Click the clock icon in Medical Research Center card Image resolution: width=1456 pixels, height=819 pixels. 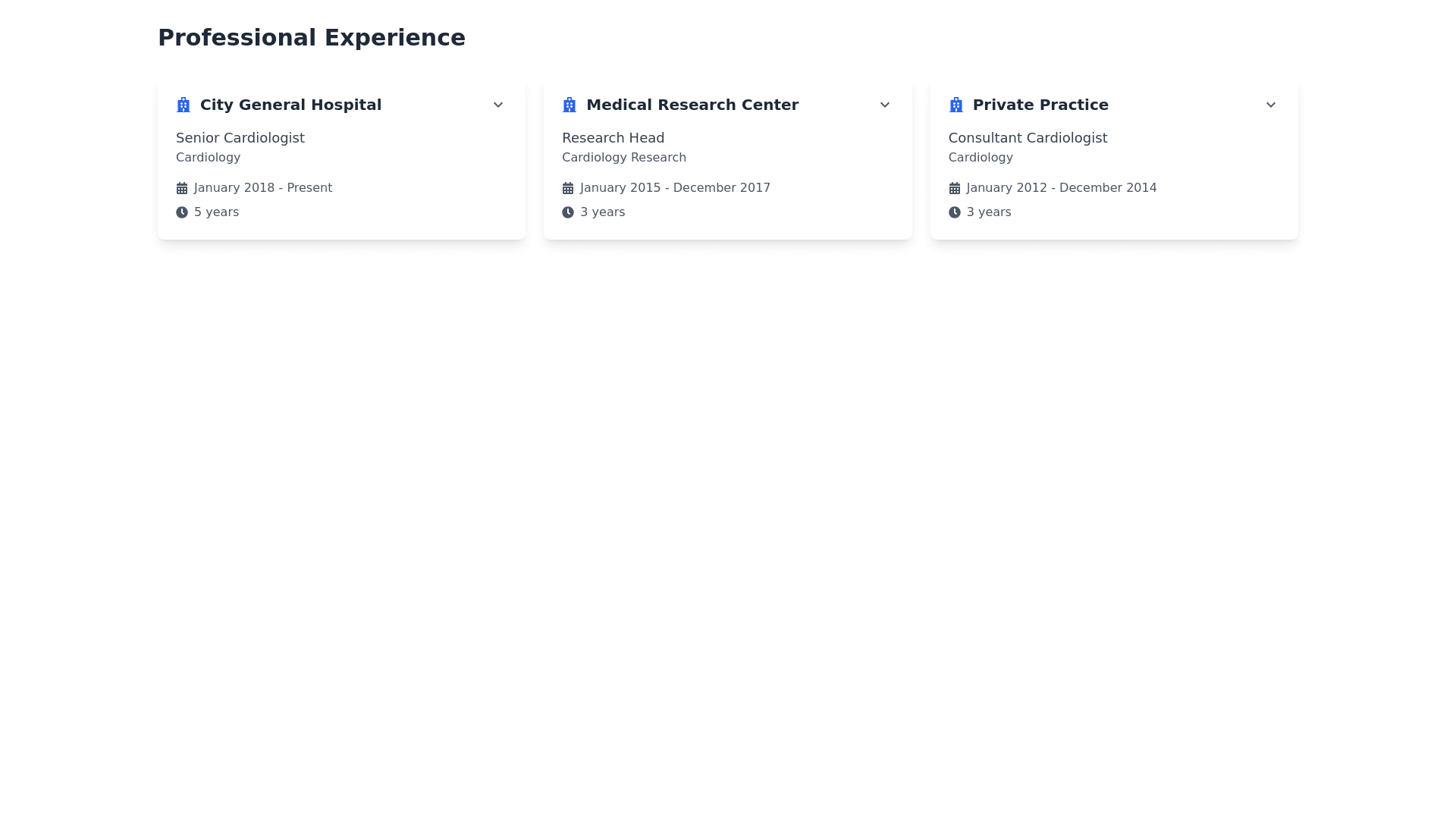click(568, 212)
